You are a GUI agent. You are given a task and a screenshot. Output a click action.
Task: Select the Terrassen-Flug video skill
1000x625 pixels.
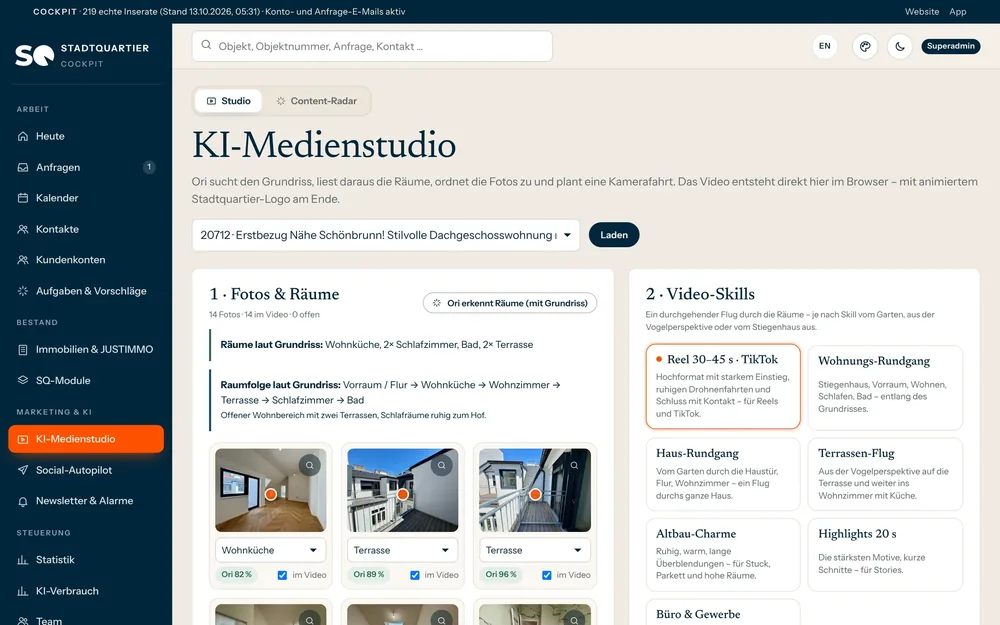coord(885,474)
